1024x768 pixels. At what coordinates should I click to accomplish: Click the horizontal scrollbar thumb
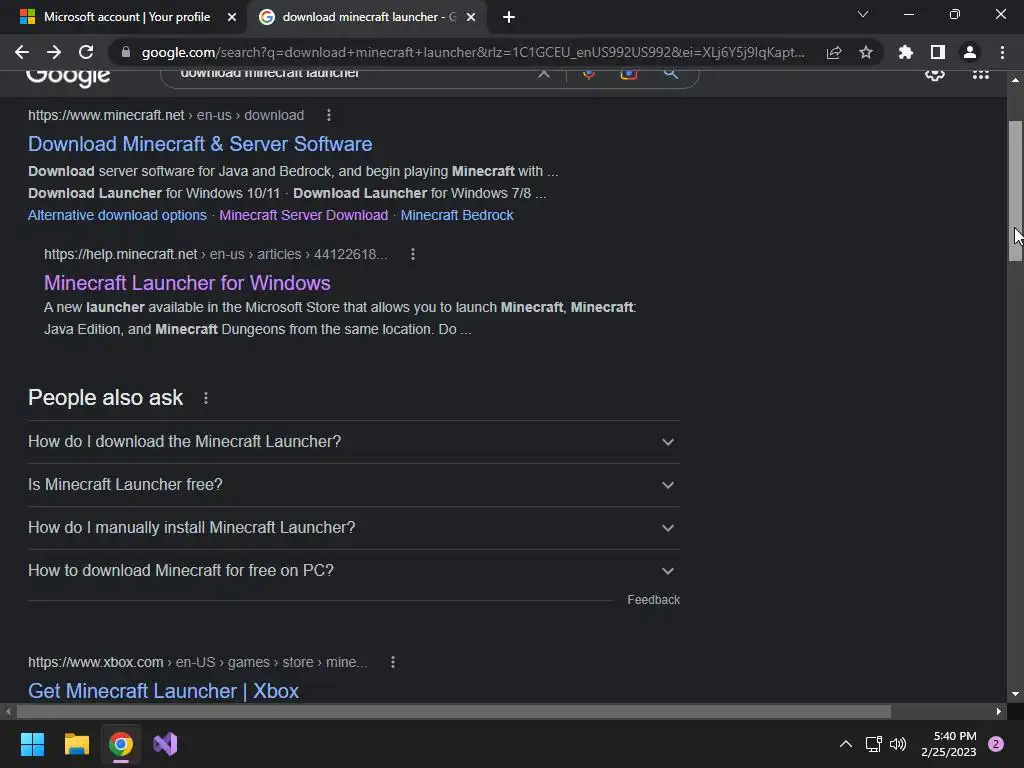tap(454, 711)
